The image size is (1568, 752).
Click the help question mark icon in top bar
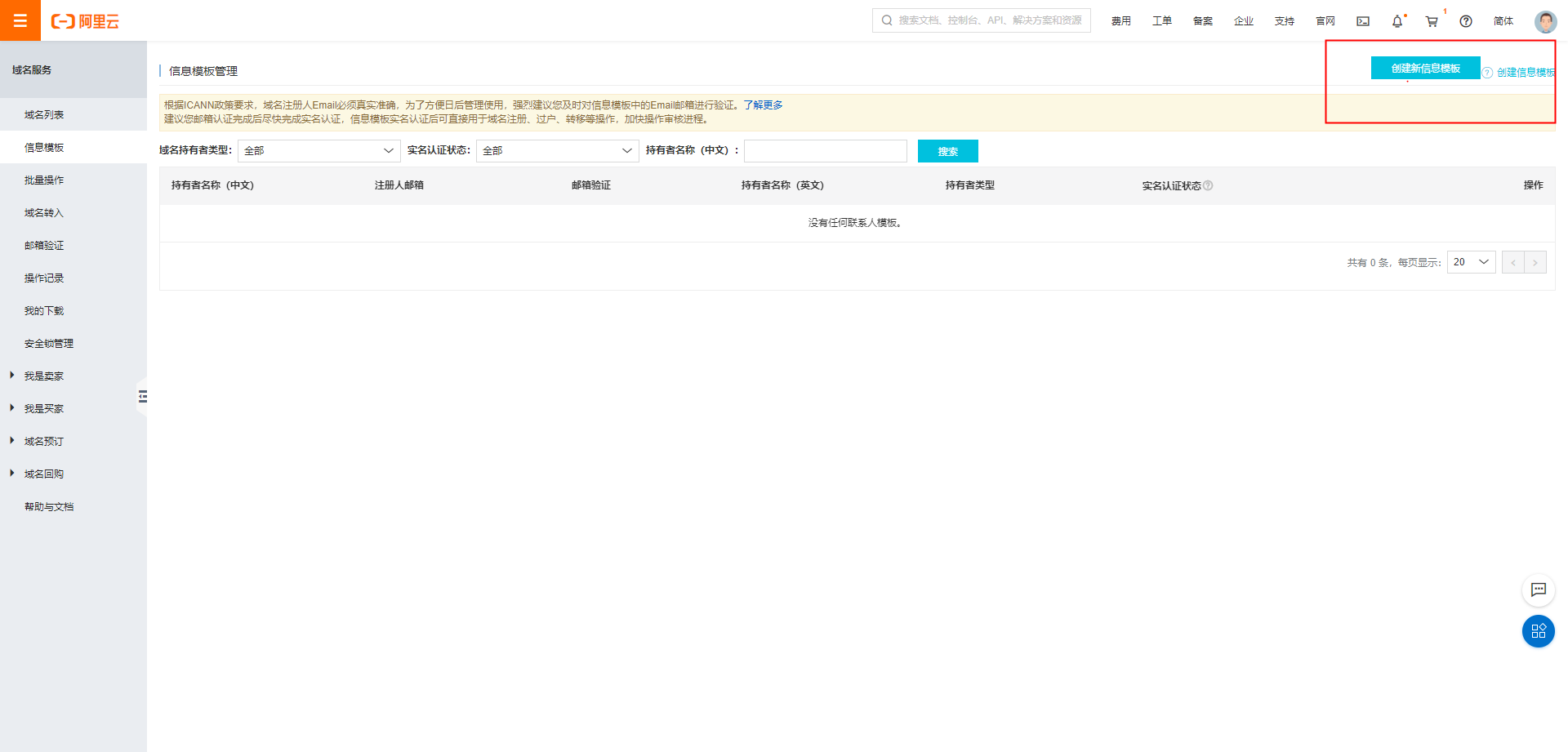point(1466,21)
